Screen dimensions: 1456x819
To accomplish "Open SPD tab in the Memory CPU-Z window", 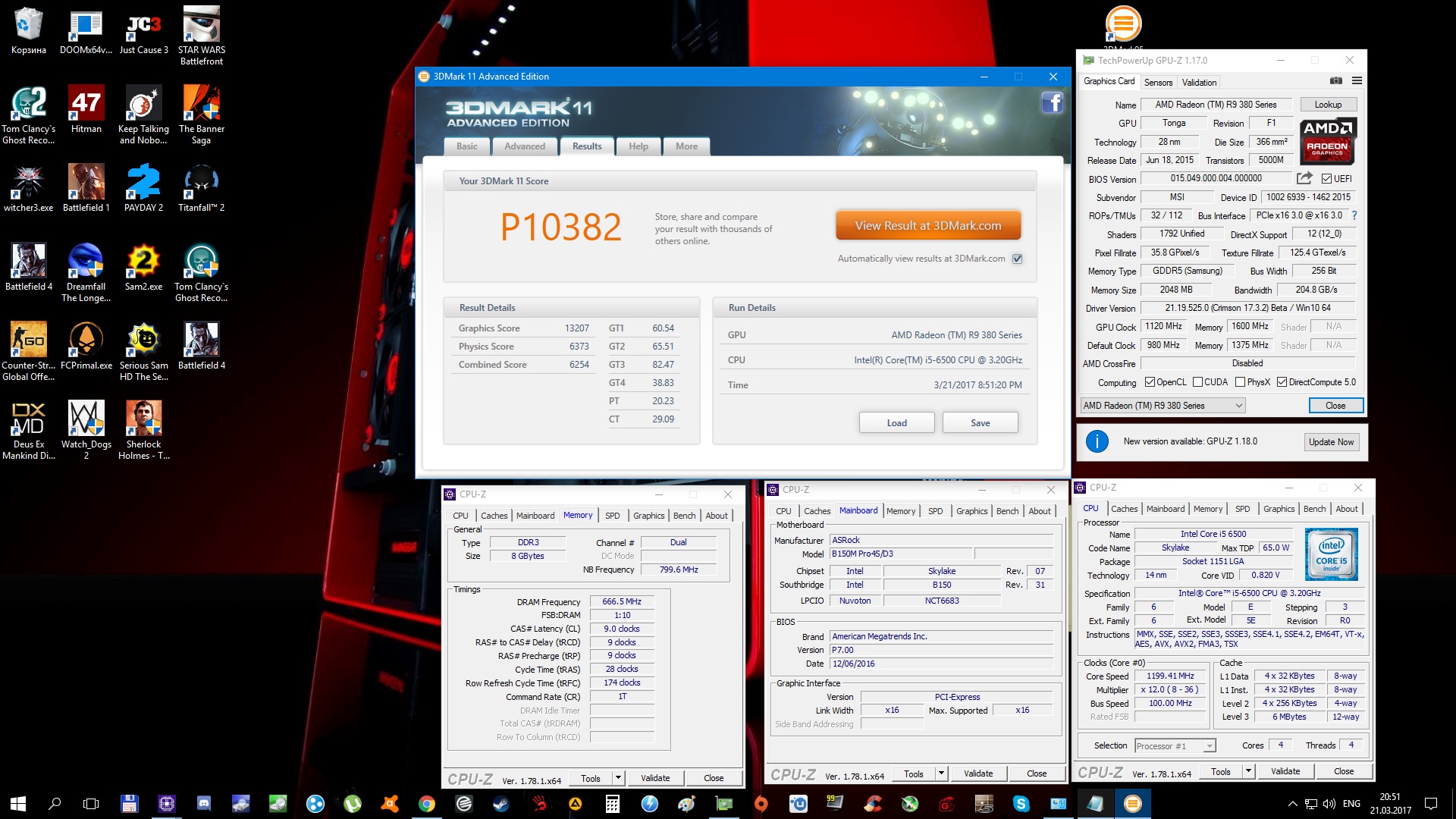I will 613,516.
